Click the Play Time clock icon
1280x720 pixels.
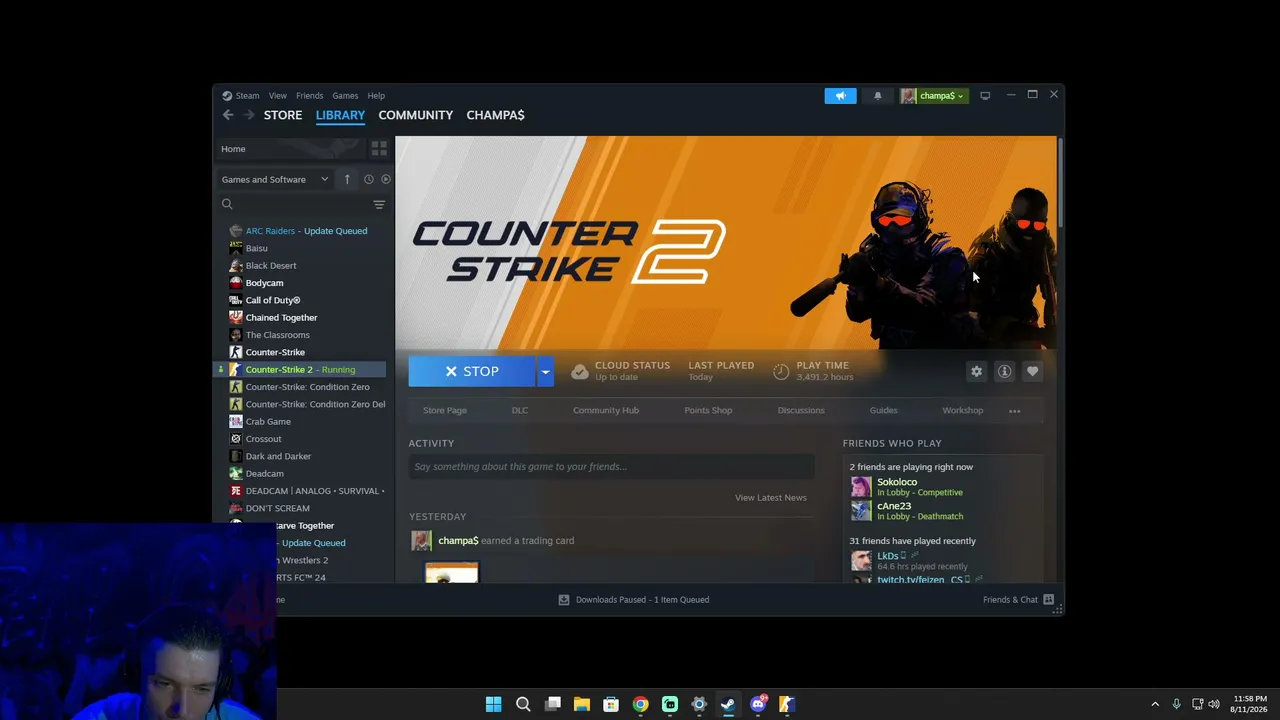point(781,371)
